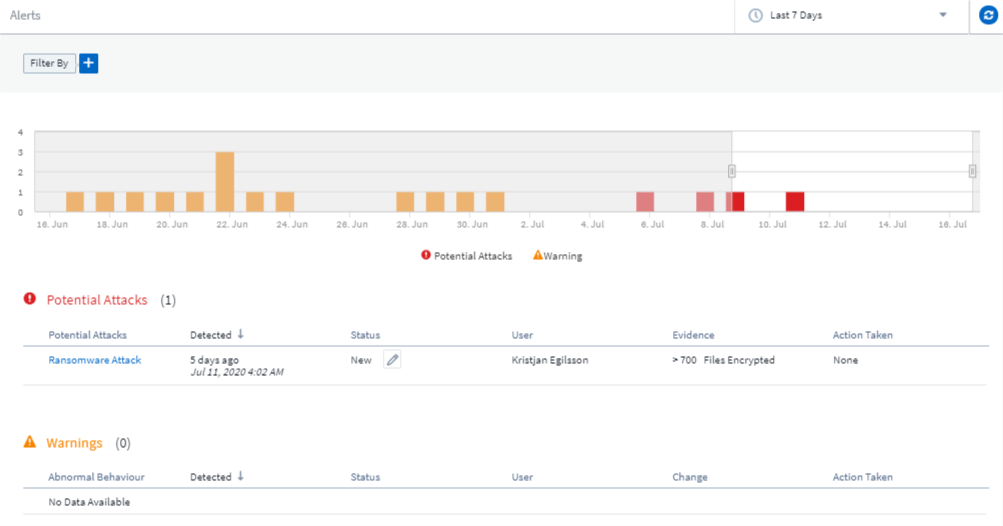Click the clock icon beside Last 7 Days

coord(756,16)
